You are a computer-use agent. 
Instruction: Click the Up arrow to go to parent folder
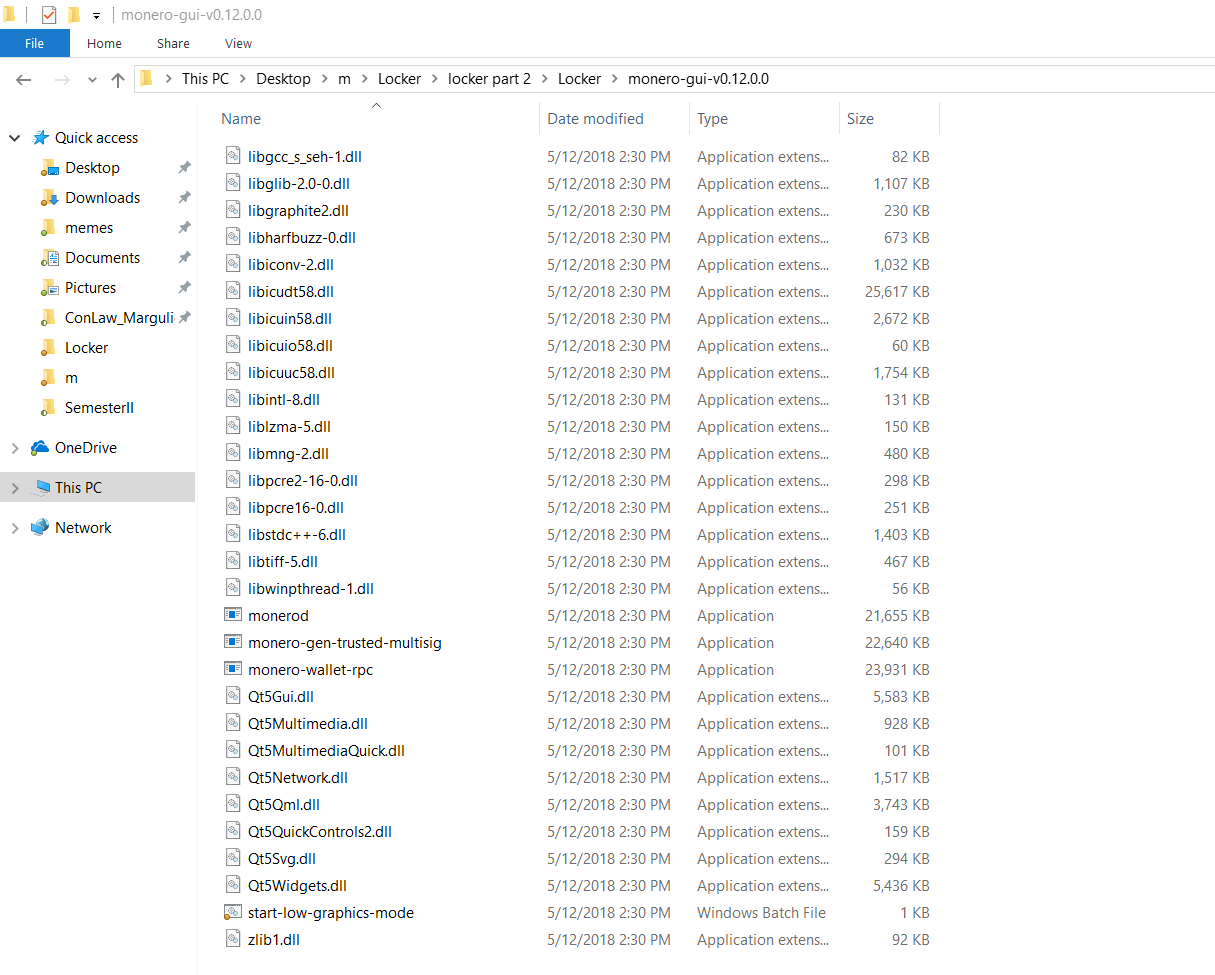[117, 78]
